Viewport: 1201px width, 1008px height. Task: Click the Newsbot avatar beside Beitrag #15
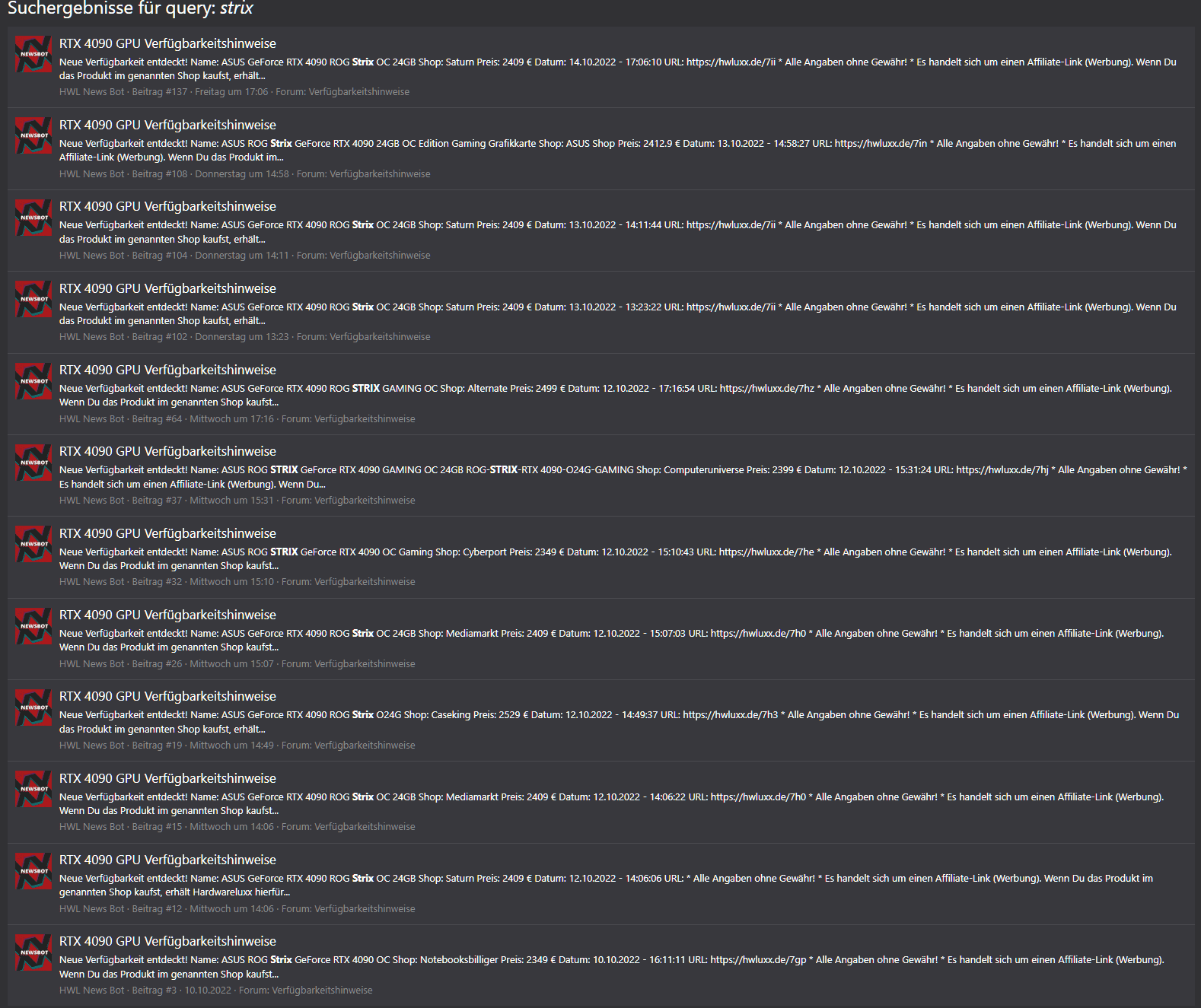pyautogui.click(x=33, y=790)
